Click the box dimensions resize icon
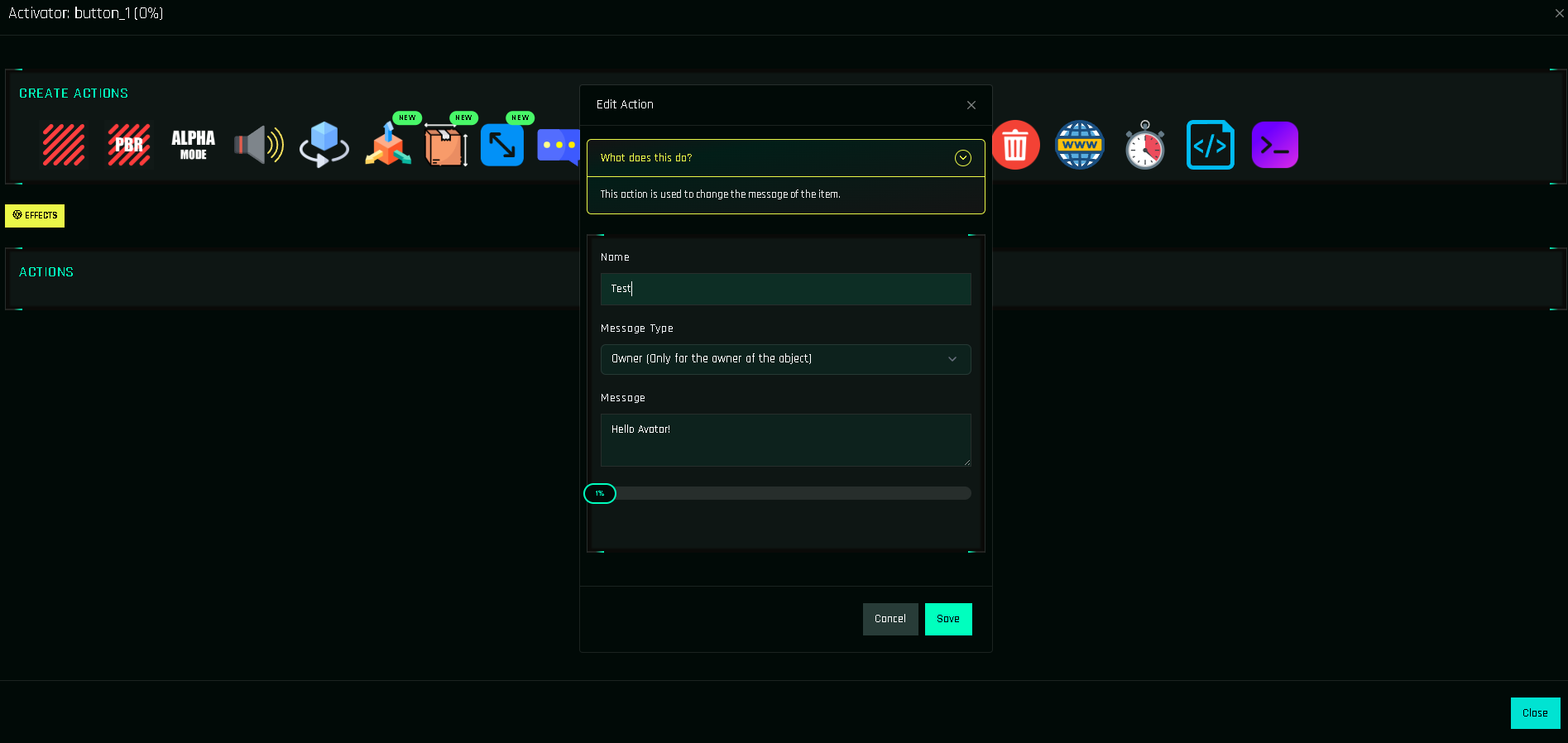The height and width of the screenshot is (743, 1568). point(446,146)
